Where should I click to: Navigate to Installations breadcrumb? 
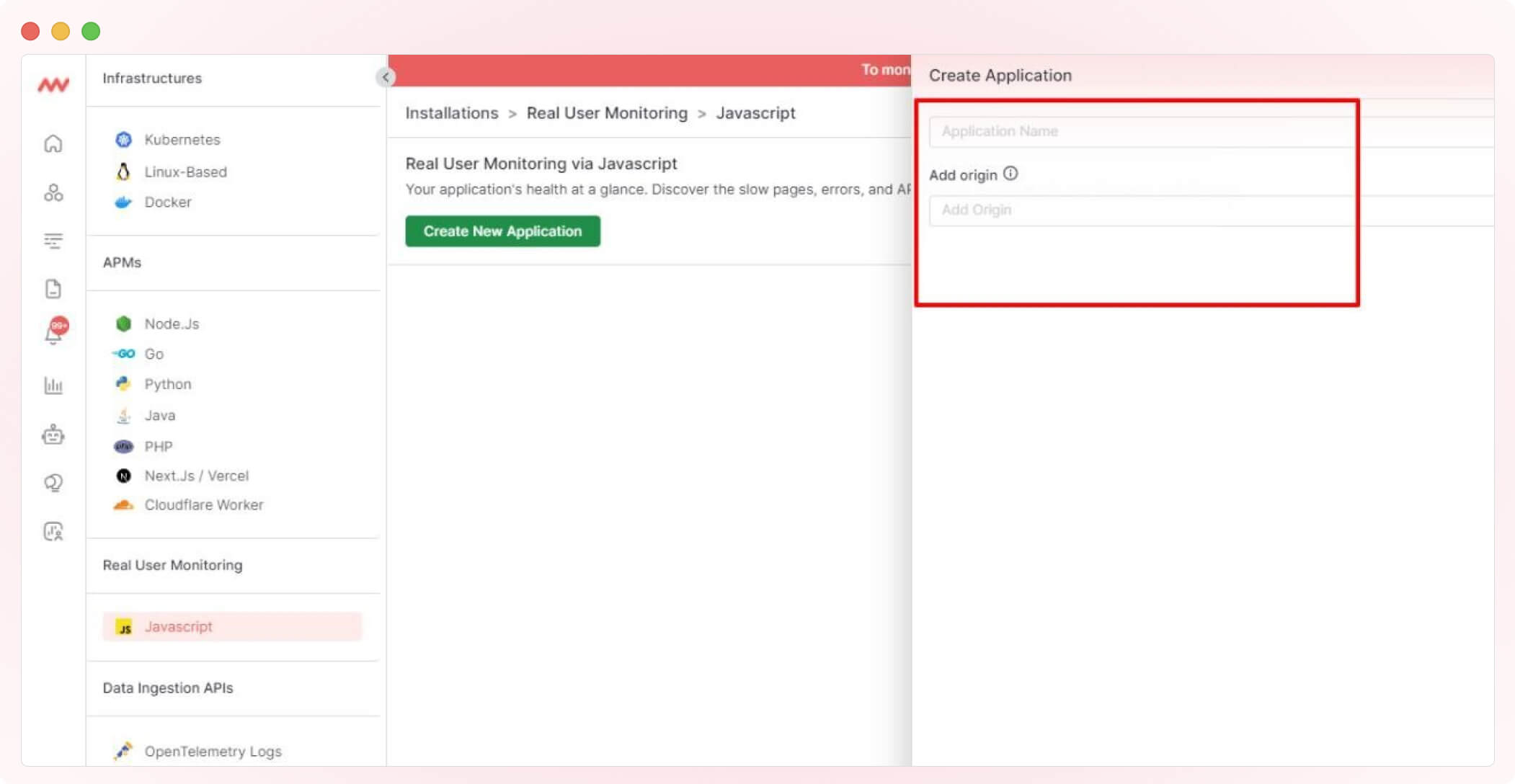click(451, 113)
